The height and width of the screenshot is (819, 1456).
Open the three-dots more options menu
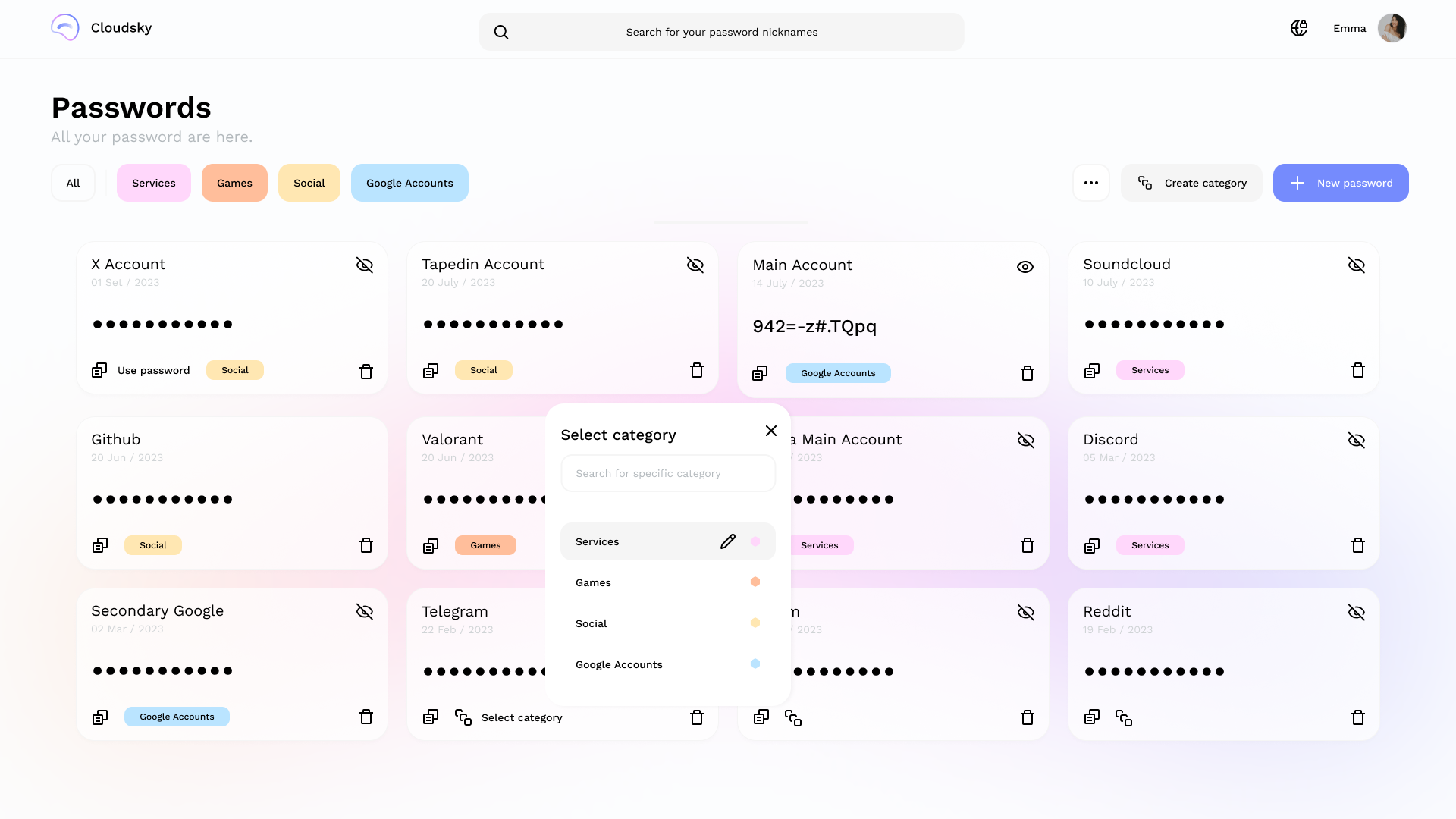point(1091,183)
